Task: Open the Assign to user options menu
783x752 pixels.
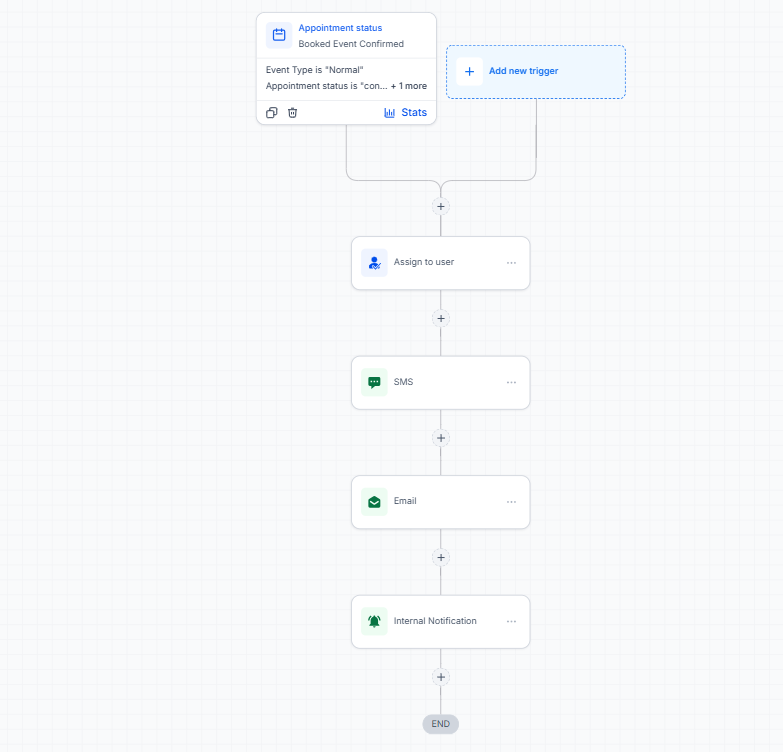Action: [x=511, y=263]
